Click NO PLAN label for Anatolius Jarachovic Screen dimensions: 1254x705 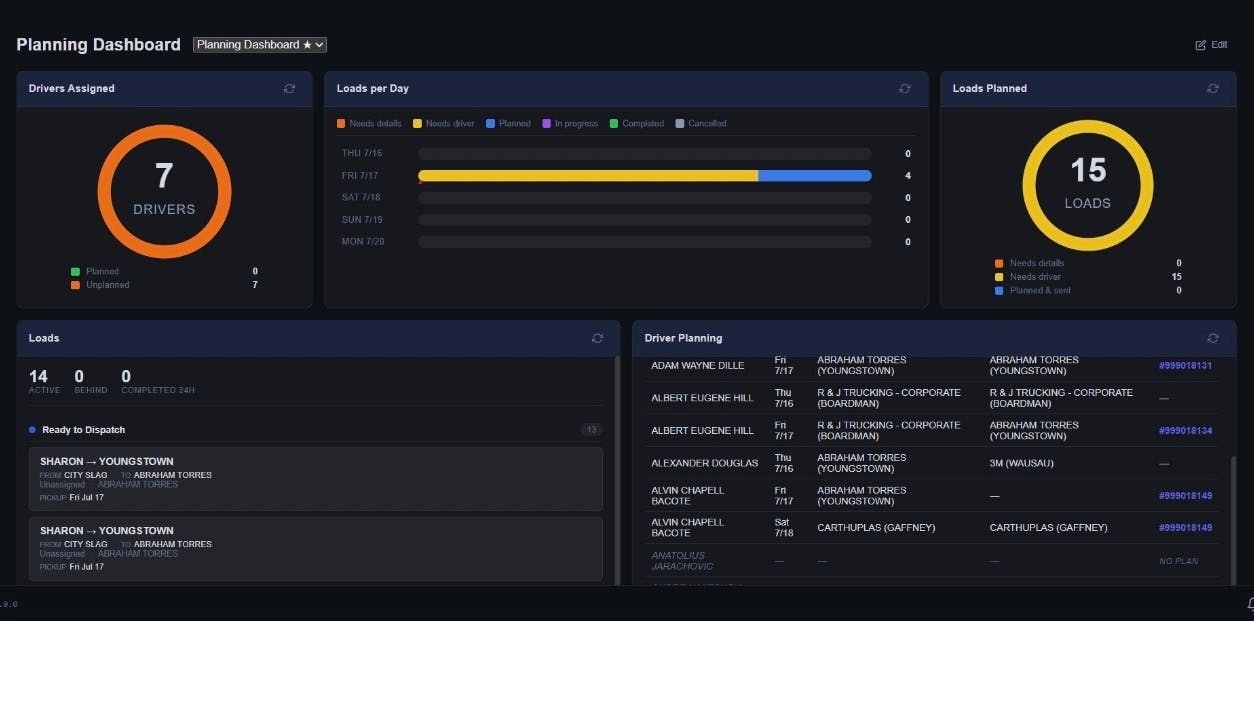[1178, 561]
